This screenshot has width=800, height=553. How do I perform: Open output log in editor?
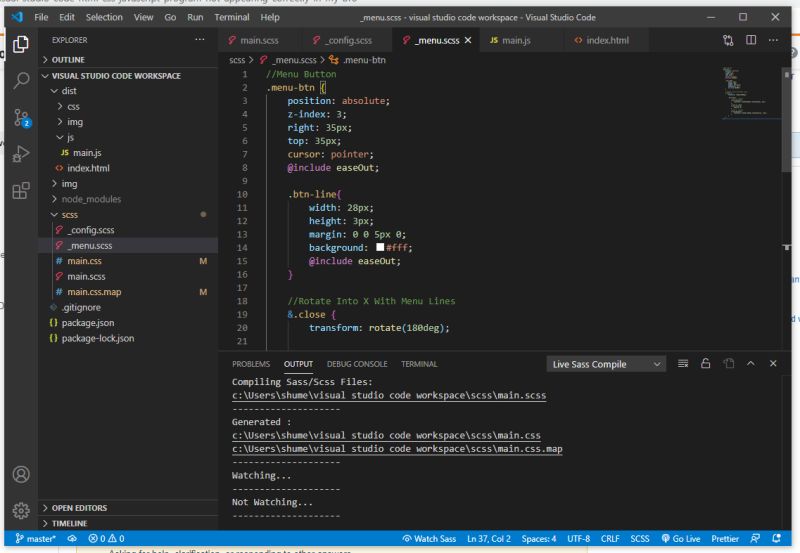pyautogui.click(x=729, y=363)
